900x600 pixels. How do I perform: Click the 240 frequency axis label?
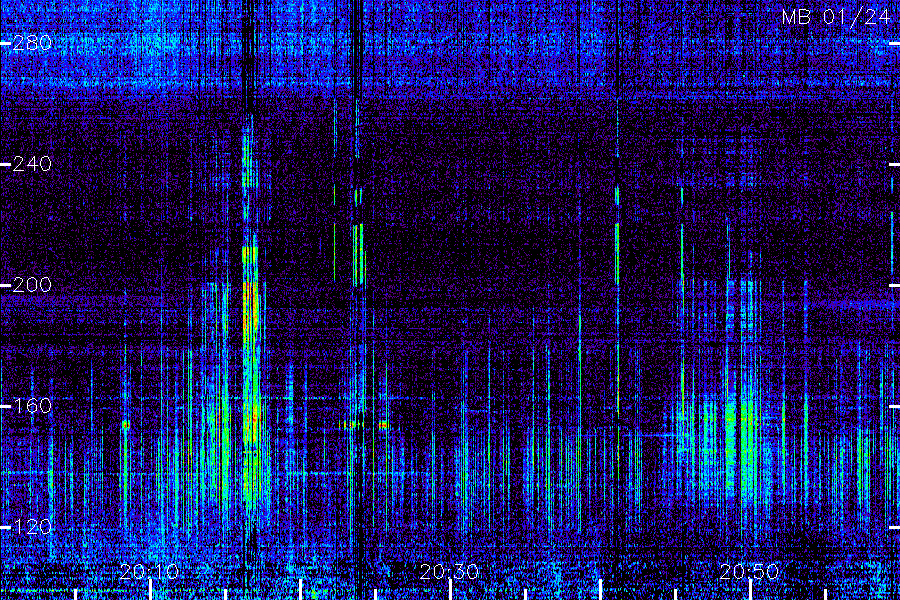(32, 164)
